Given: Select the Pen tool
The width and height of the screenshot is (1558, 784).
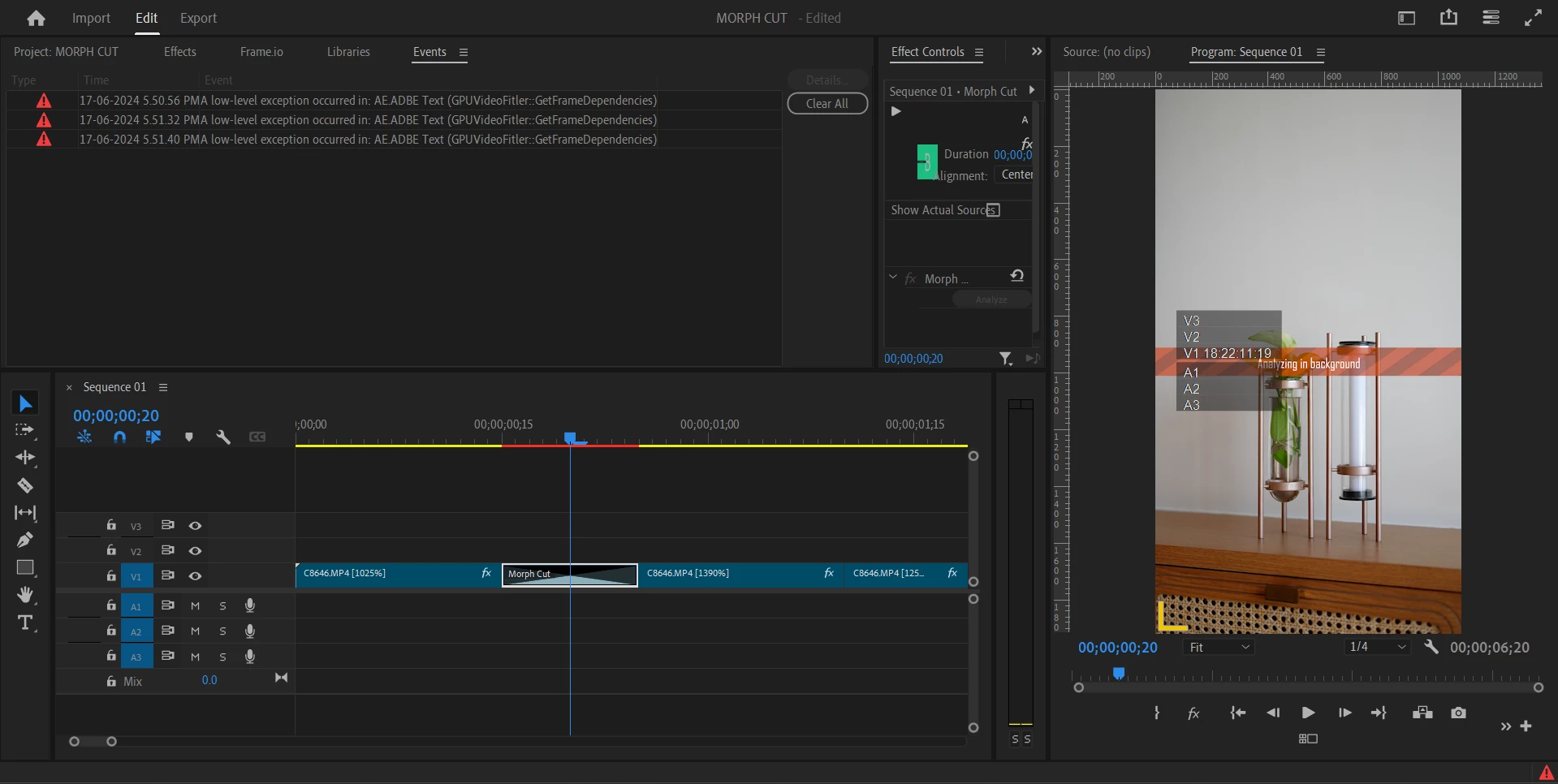Looking at the screenshot, I should (25, 540).
